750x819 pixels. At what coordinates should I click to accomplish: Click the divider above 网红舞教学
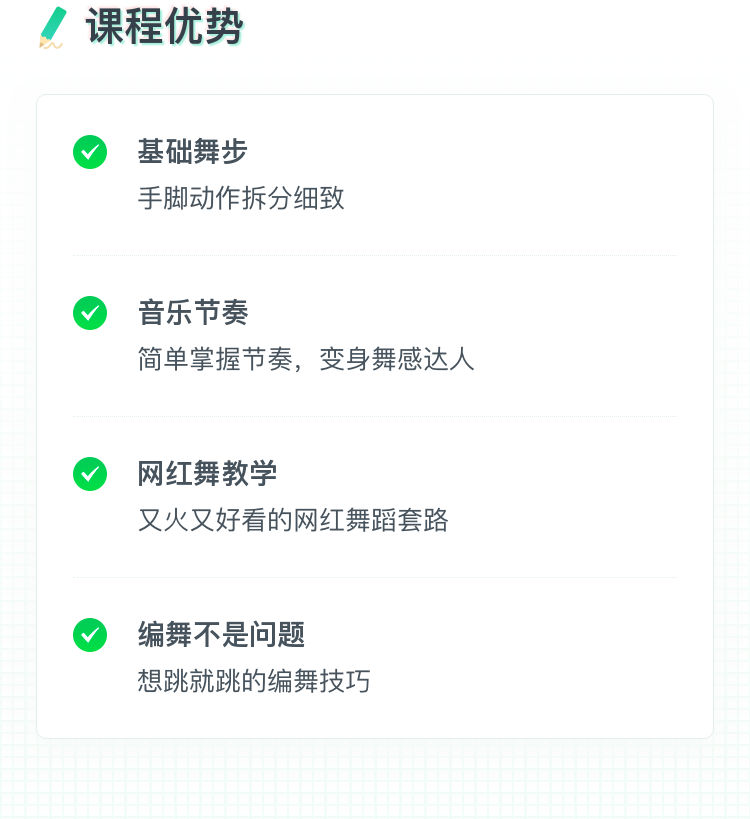[374, 417]
